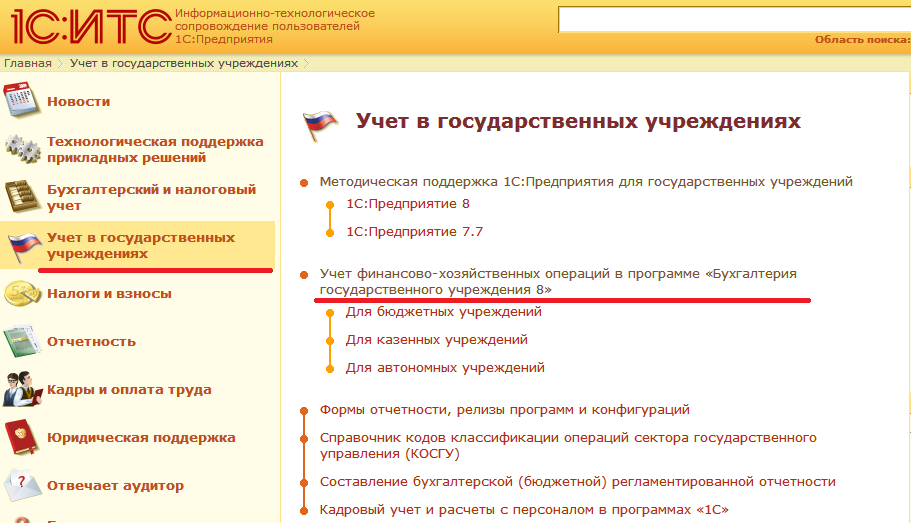This screenshot has width=911, height=523.
Task: Open Учет финансово-хозяйственных операций link
Action: 558,282
